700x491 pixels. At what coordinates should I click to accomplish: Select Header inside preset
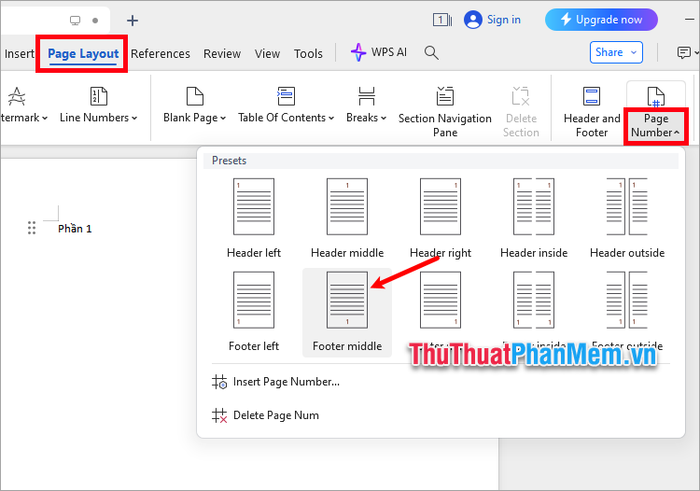[x=533, y=218]
